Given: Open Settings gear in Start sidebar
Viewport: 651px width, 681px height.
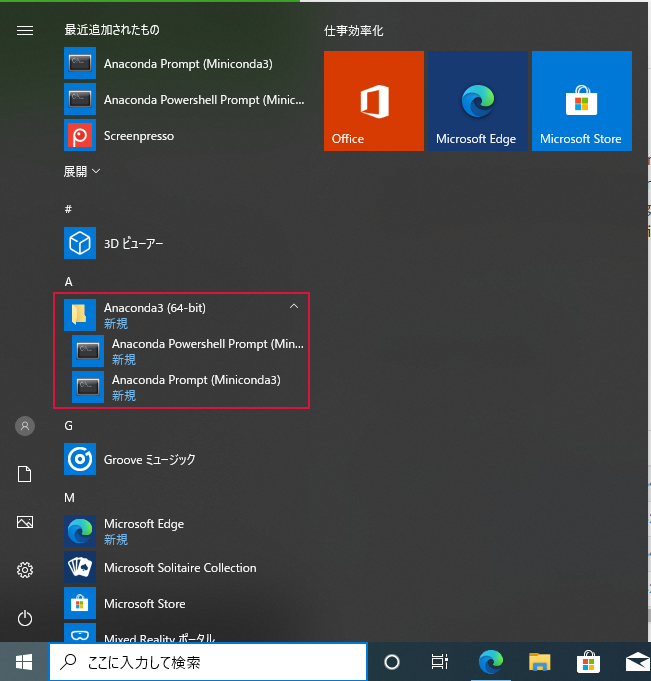Looking at the screenshot, I should pyautogui.click(x=25, y=570).
